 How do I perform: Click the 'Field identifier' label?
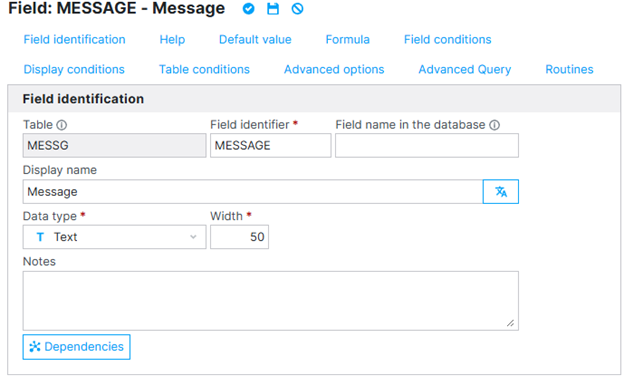(x=250, y=125)
